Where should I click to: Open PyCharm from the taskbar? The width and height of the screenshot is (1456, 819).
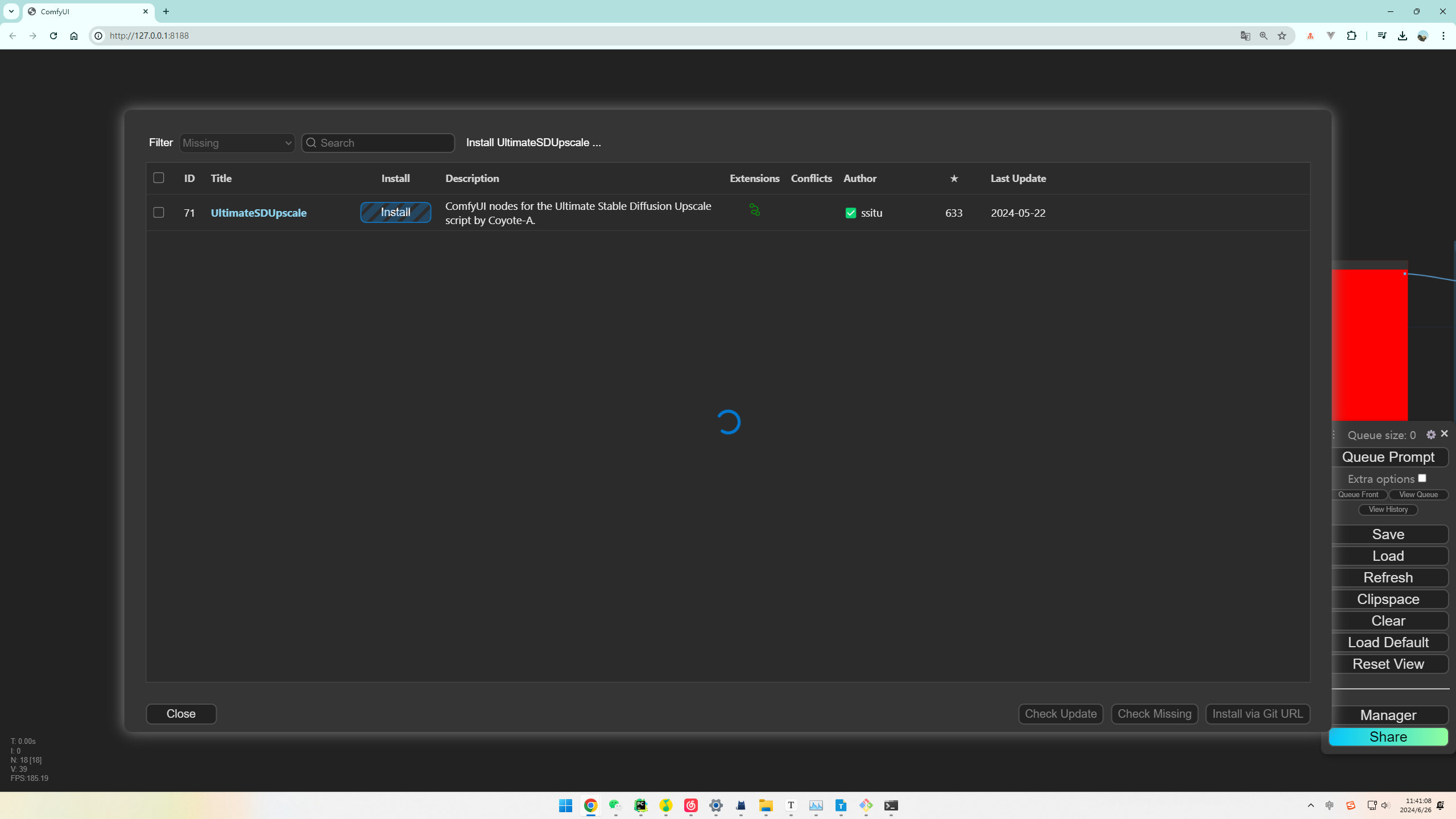tap(640, 805)
